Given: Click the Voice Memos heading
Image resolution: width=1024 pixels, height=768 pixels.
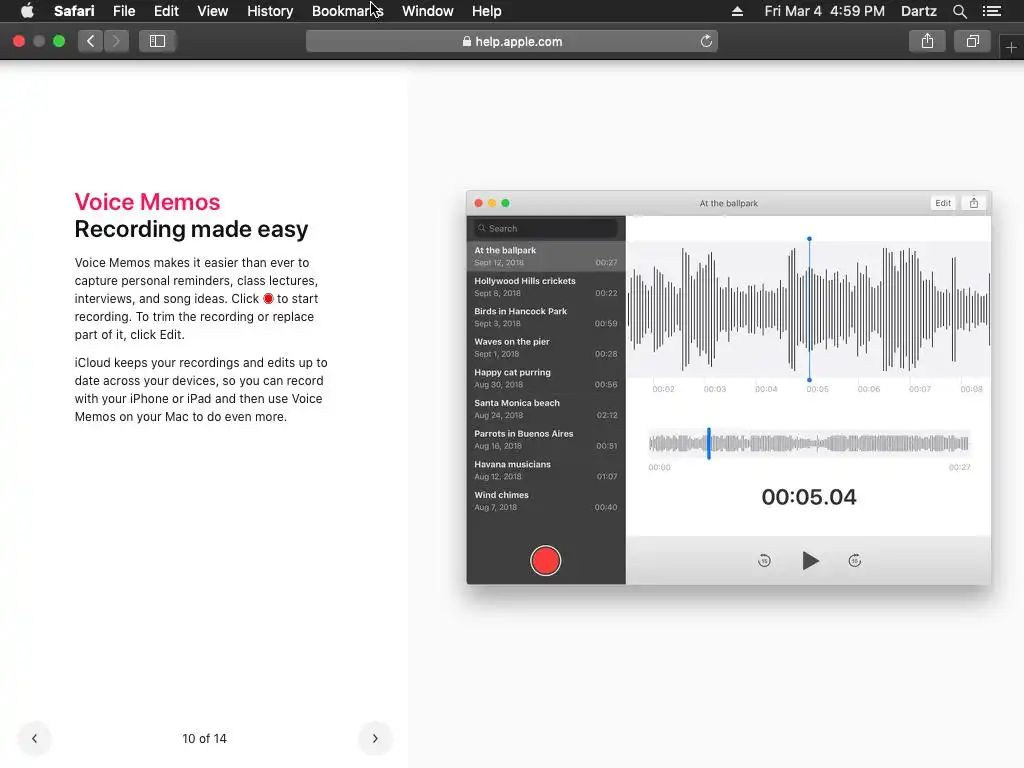Looking at the screenshot, I should pyautogui.click(x=147, y=202).
